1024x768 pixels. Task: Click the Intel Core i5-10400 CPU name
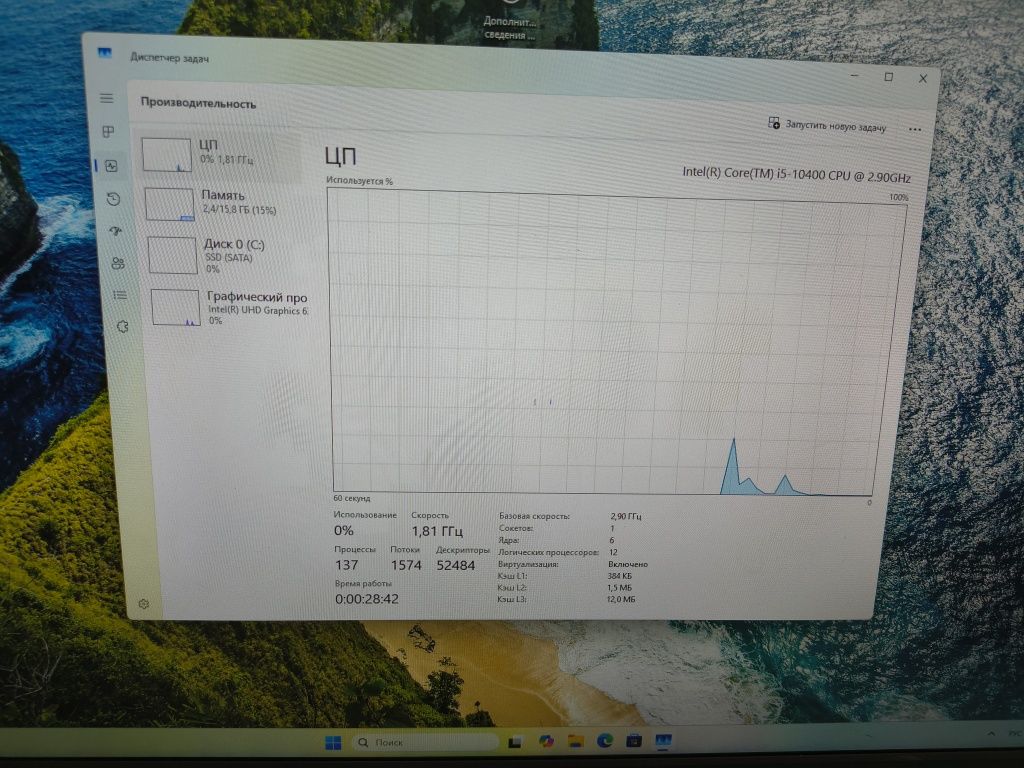click(x=796, y=174)
